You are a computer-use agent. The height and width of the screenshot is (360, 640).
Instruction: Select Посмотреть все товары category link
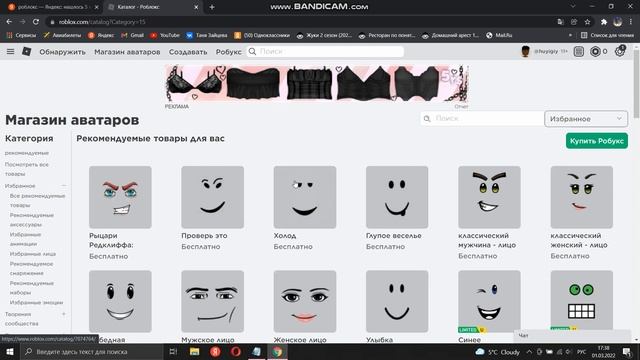27,169
